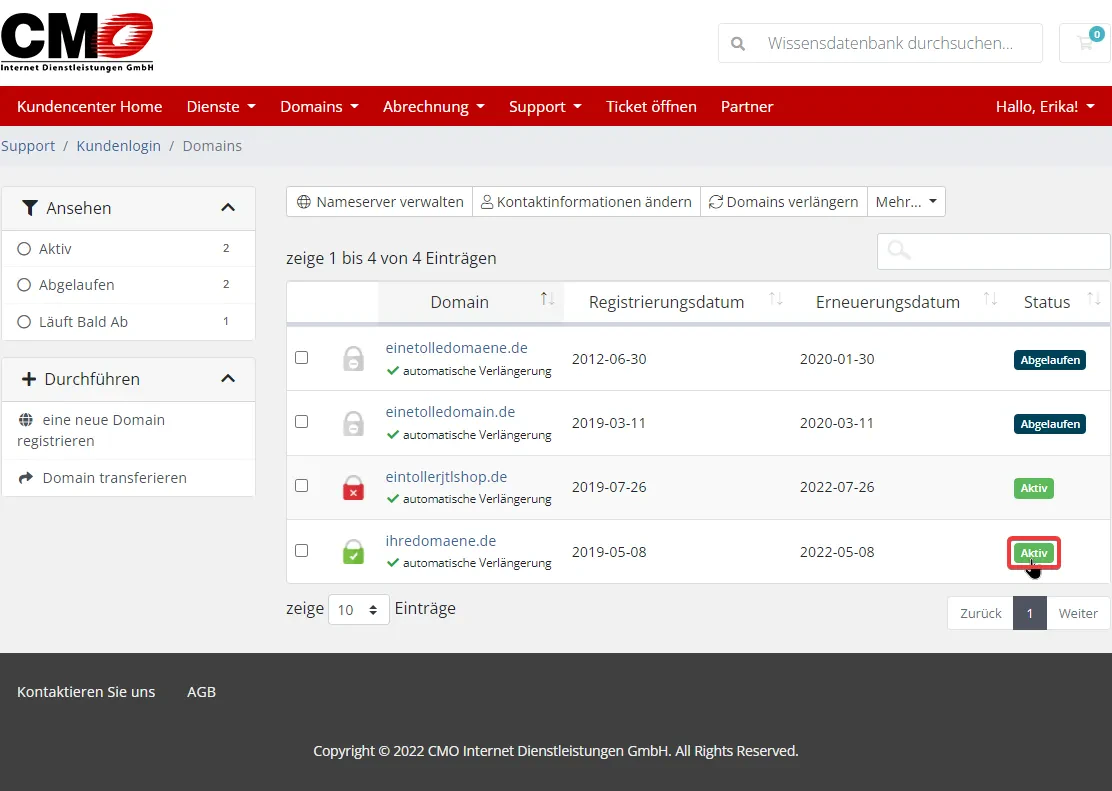
Task: Open the AGB footer link
Action: [201, 692]
